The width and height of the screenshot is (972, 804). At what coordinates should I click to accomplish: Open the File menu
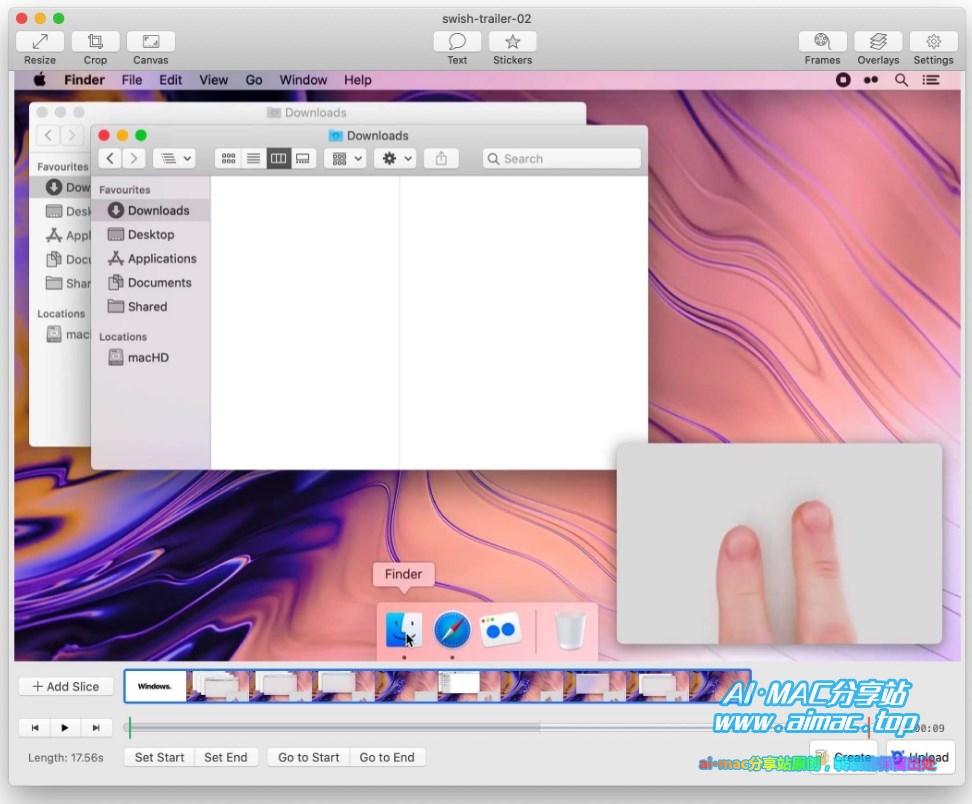131,80
